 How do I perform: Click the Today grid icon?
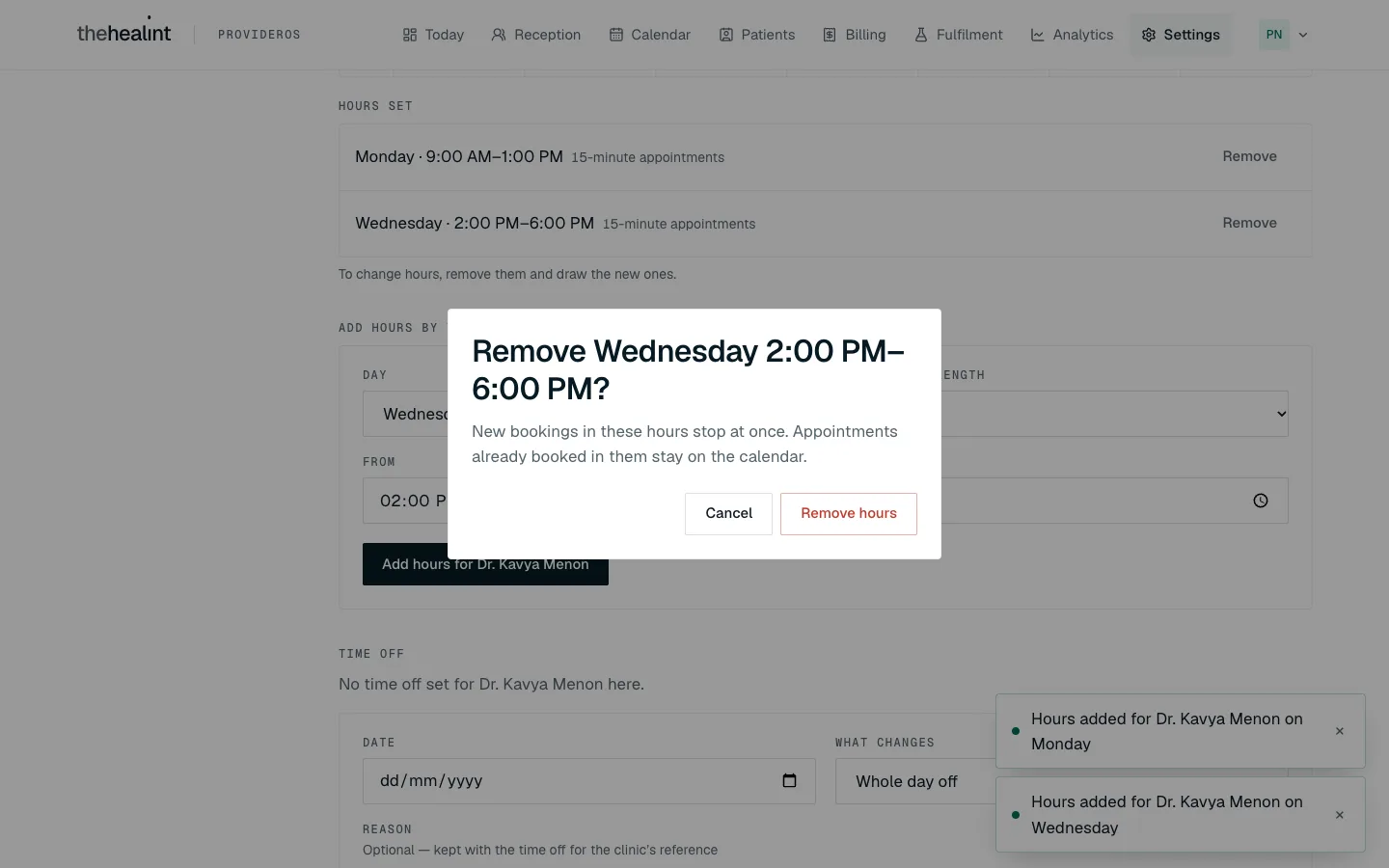click(410, 35)
